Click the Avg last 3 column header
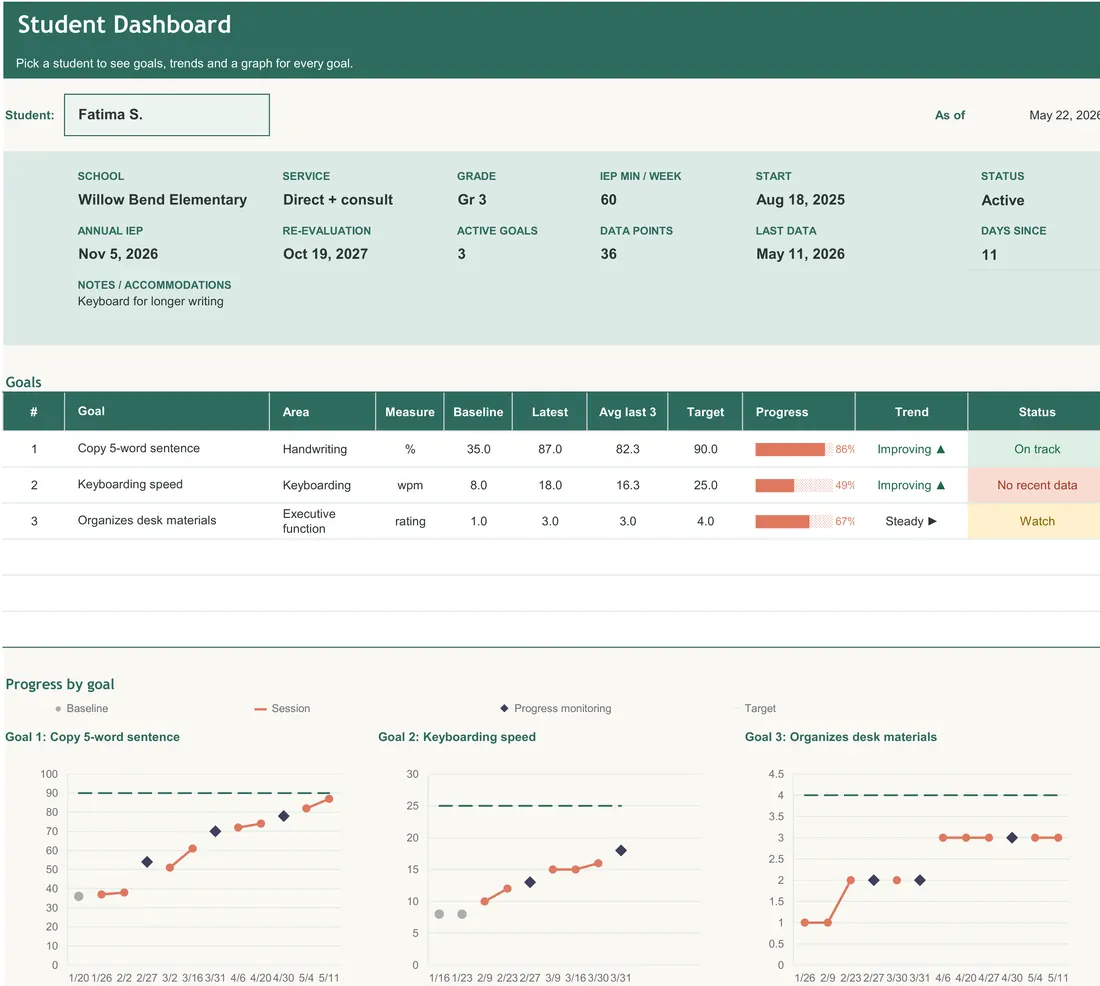This screenshot has height=986, width=1100. pos(628,411)
